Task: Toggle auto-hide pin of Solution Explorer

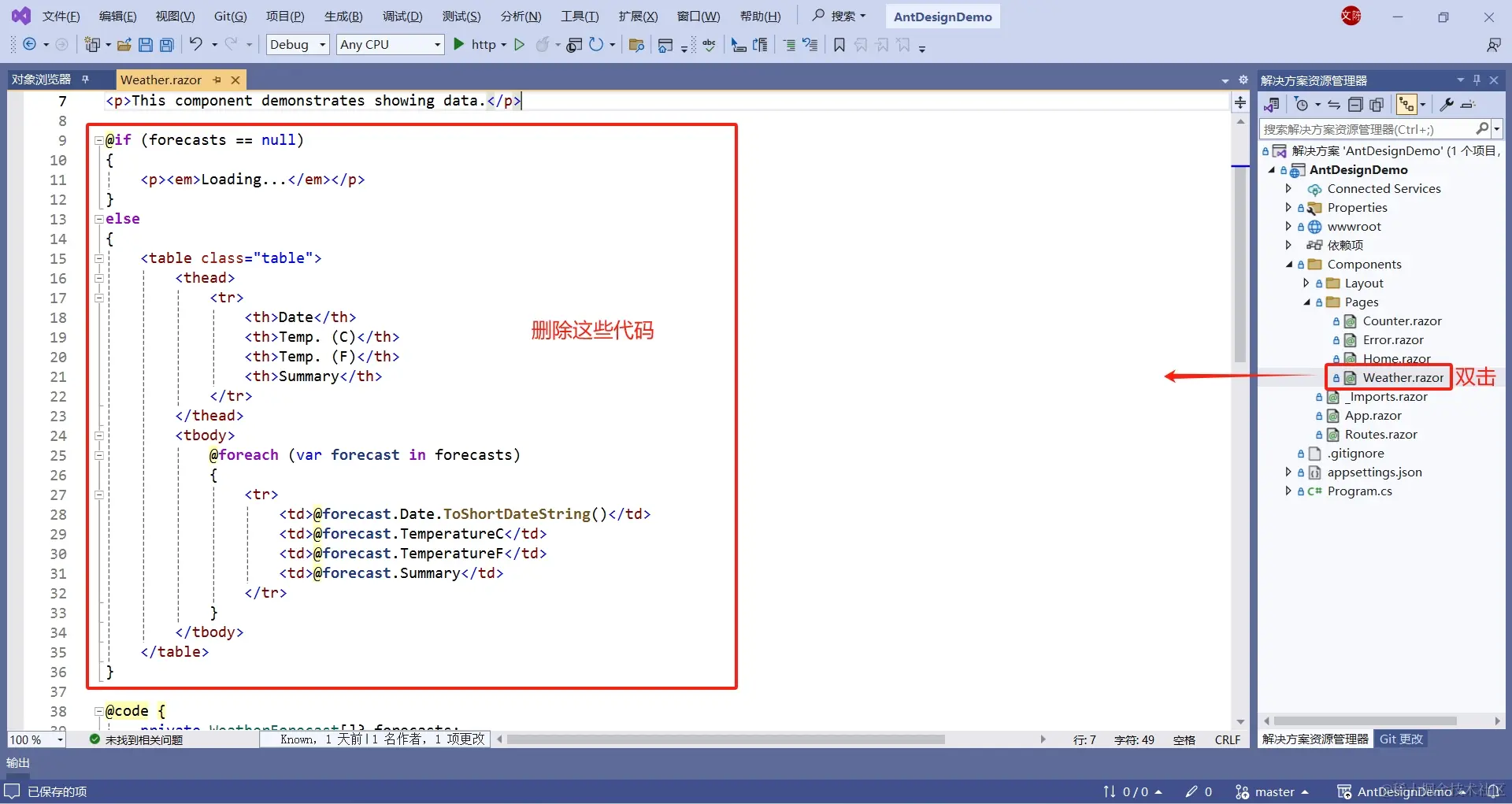Action: [1477, 80]
